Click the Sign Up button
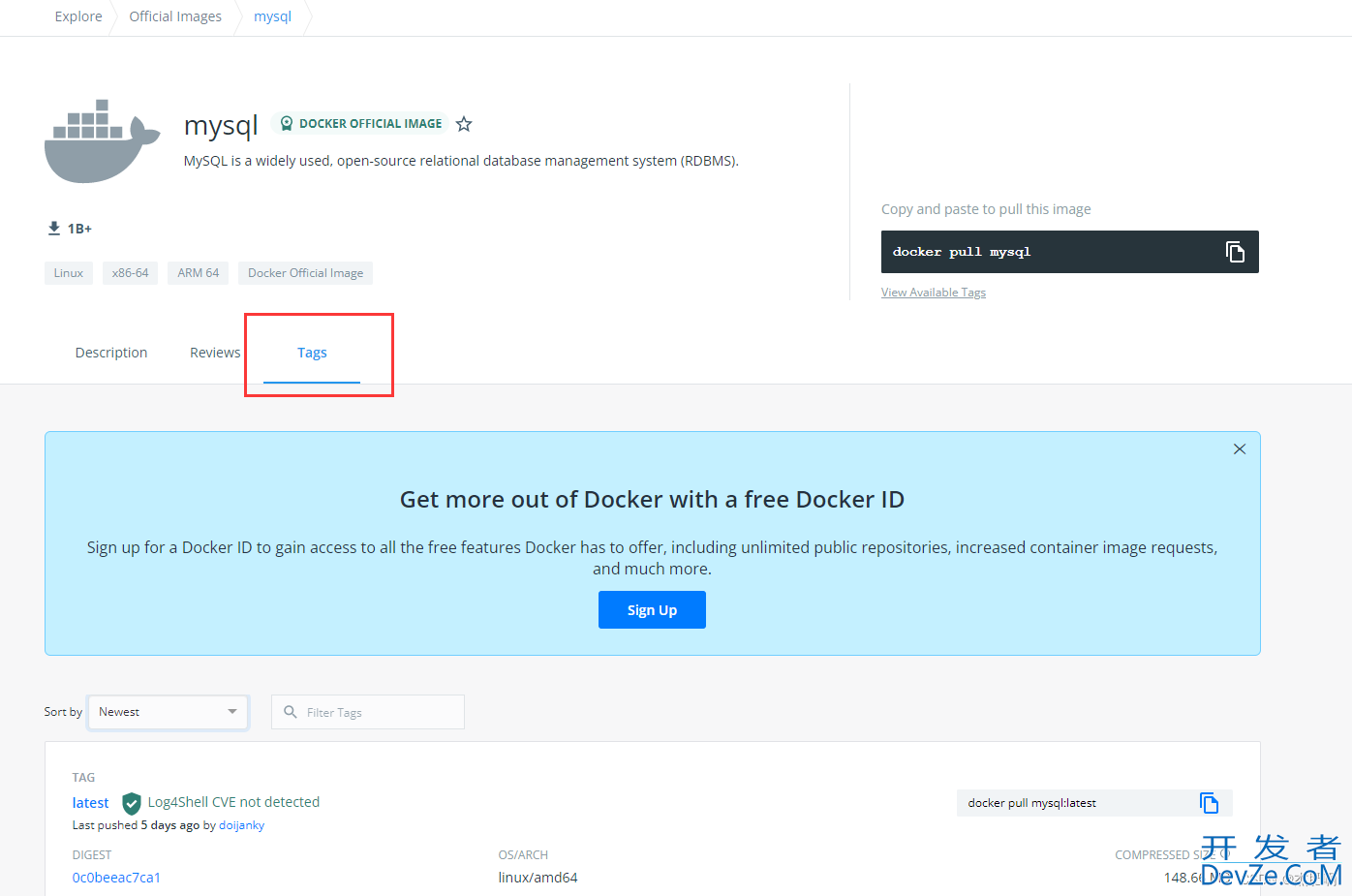This screenshot has width=1352, height=896. [652, 610]
